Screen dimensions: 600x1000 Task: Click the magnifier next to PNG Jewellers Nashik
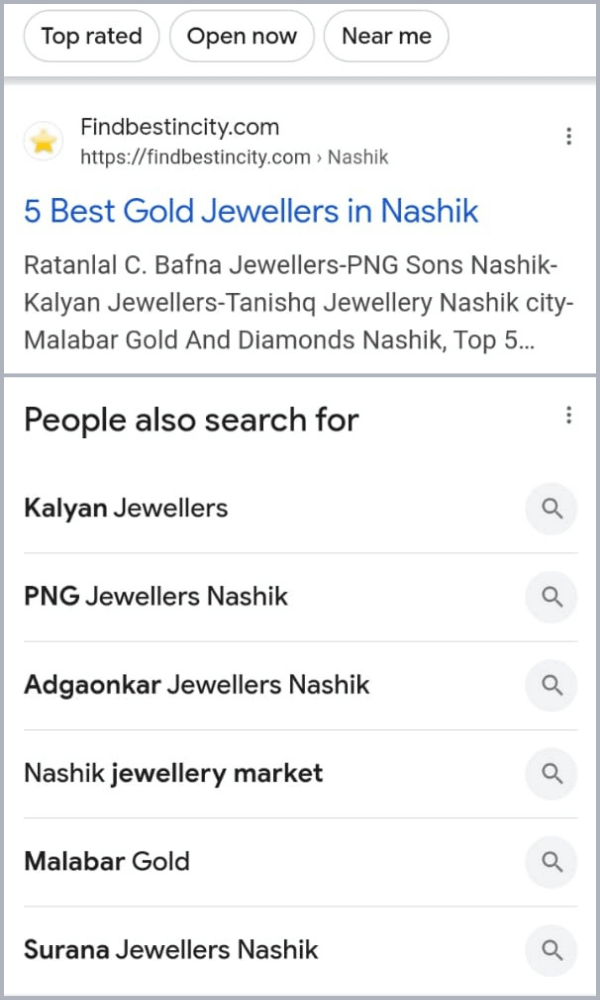pyautogui.click(x=551, y=597)
